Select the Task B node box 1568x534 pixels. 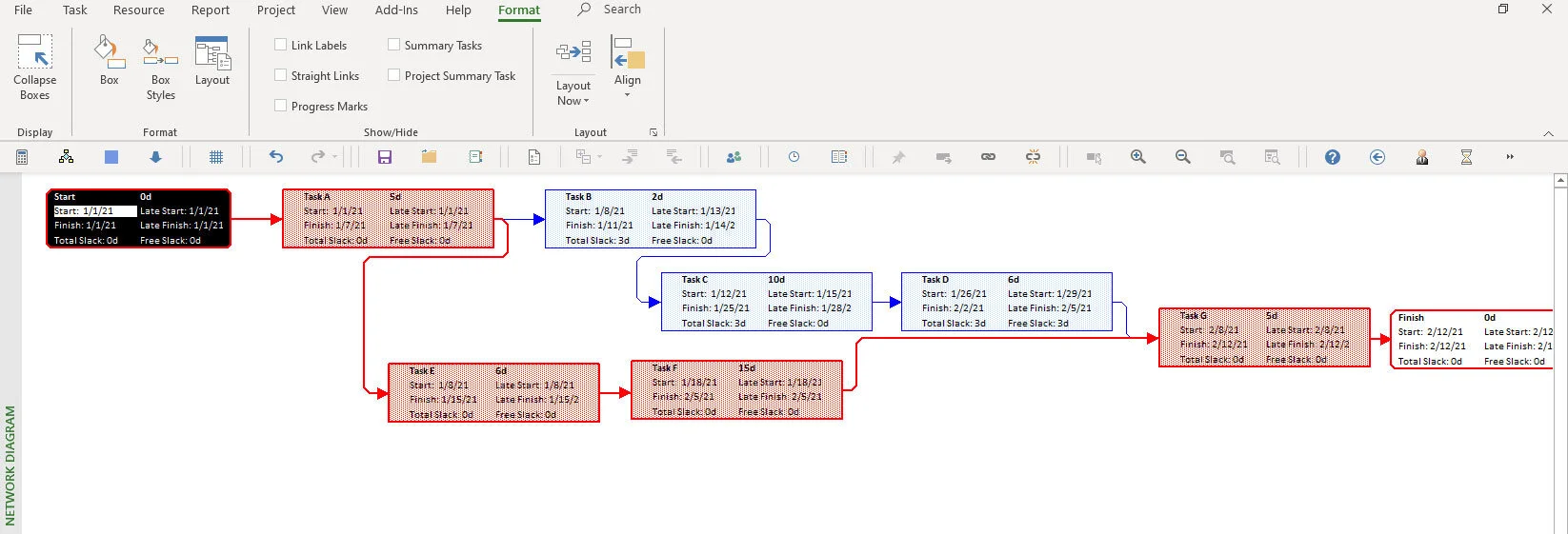pyautogui.click(x=651, y=219)
